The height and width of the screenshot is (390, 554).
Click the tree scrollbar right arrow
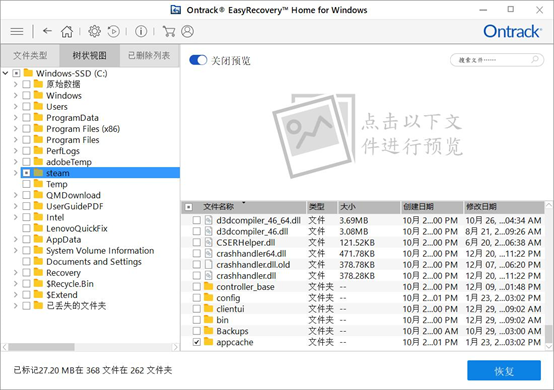pos(175,347)
